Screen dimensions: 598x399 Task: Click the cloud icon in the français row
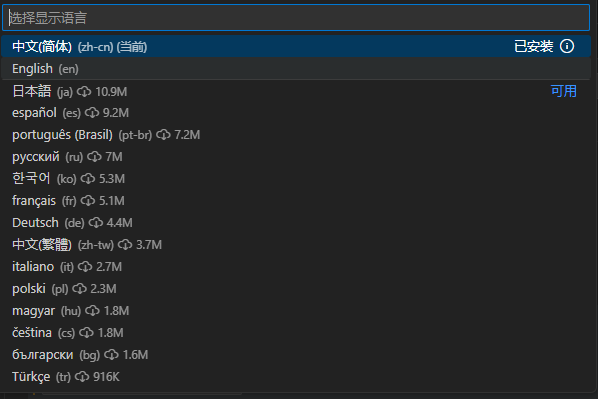click(88, 201)
